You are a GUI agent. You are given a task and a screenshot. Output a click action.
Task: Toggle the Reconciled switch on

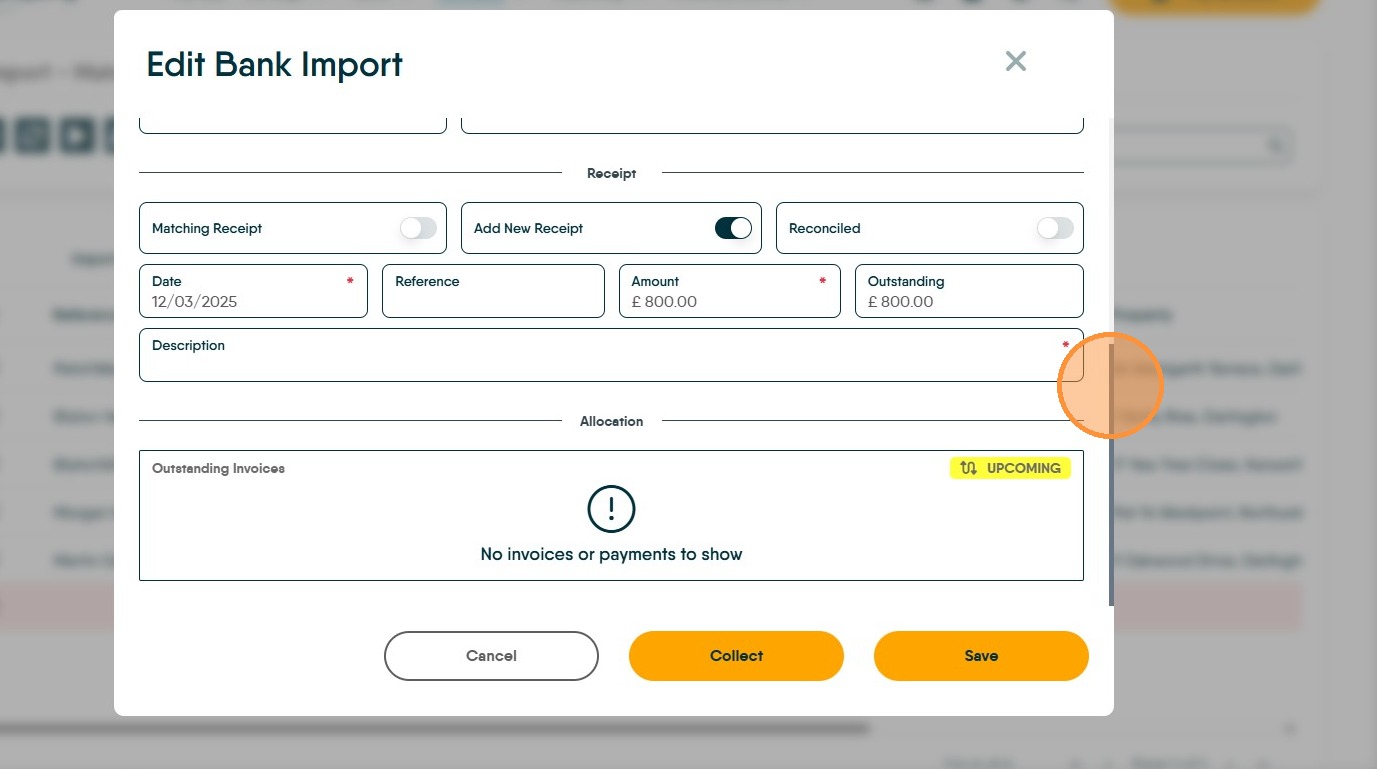1055,228
